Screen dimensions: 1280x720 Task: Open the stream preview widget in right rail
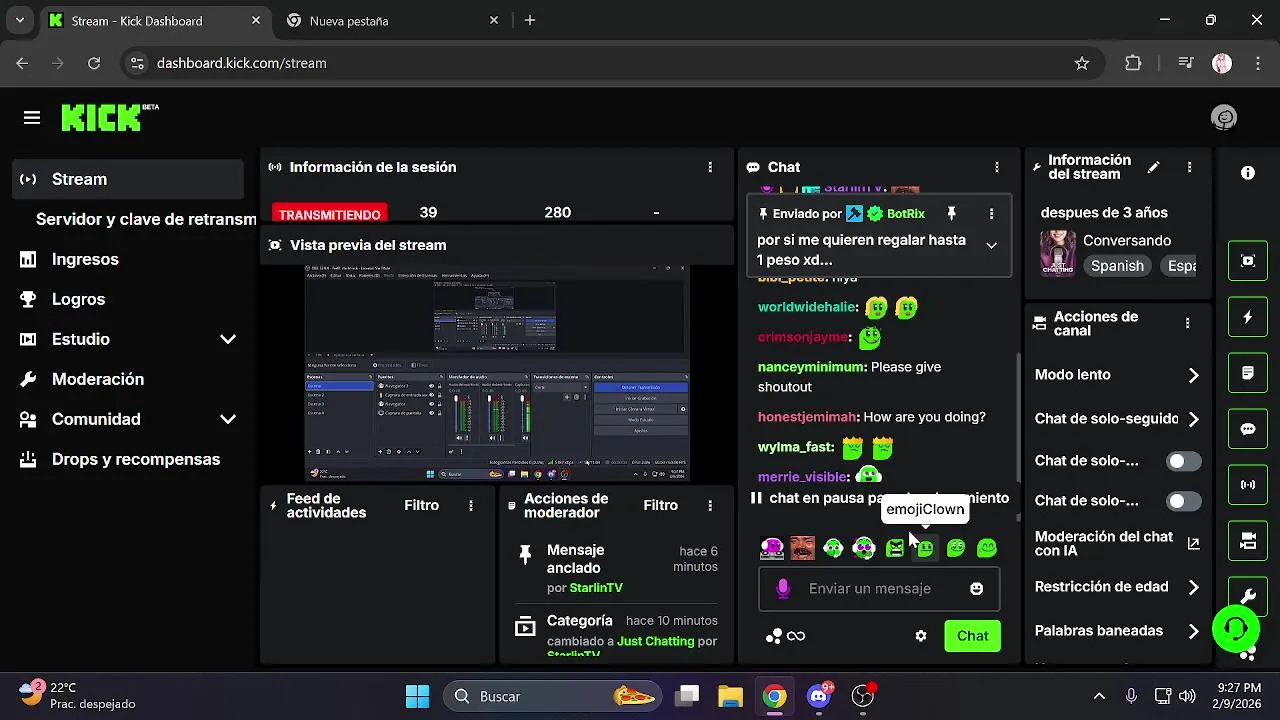pos(1248,261)
